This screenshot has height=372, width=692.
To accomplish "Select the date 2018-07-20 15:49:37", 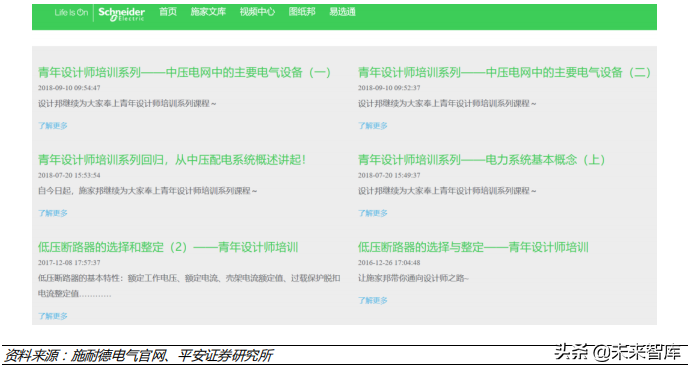I will (389, 175).
